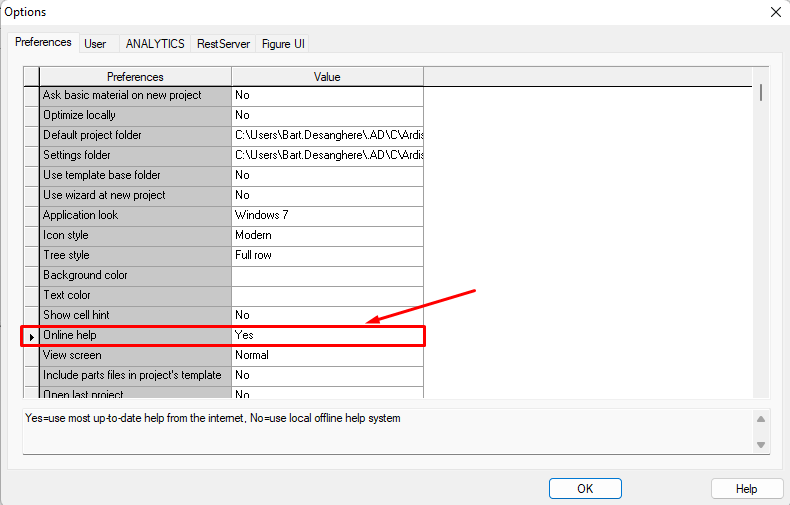This screenshot has height=505, width=790.
Task: Click the description box scroll-up arrow
Action: (760, 419)
